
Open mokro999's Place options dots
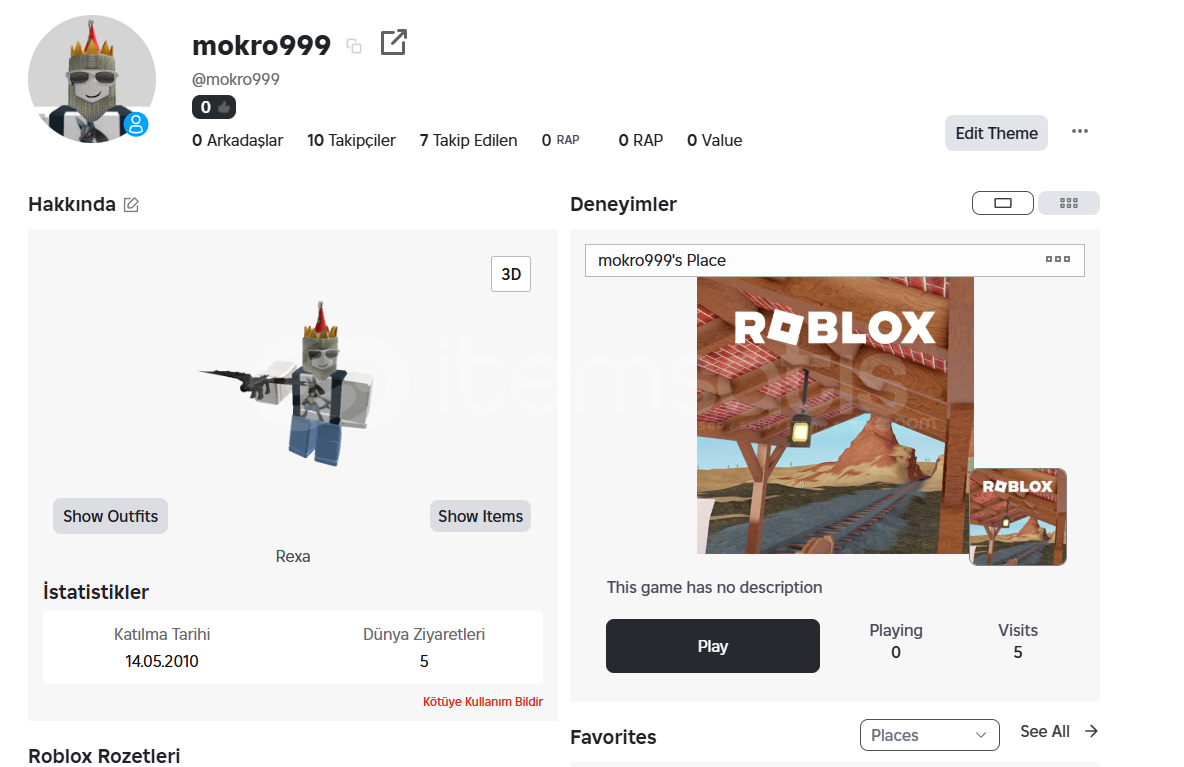pos(1057,259)
